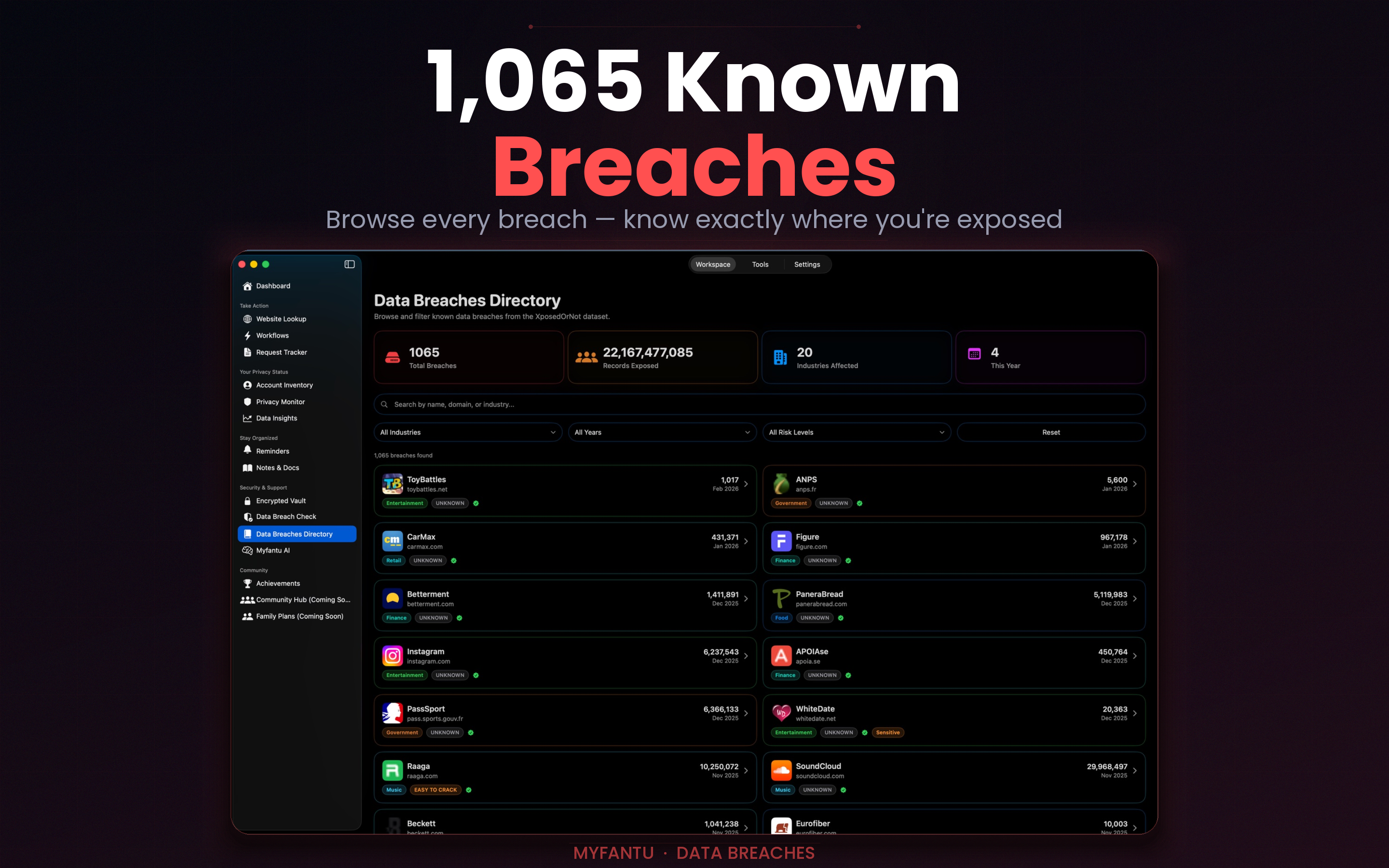Open Community Hub people icon

click(247, 600)
